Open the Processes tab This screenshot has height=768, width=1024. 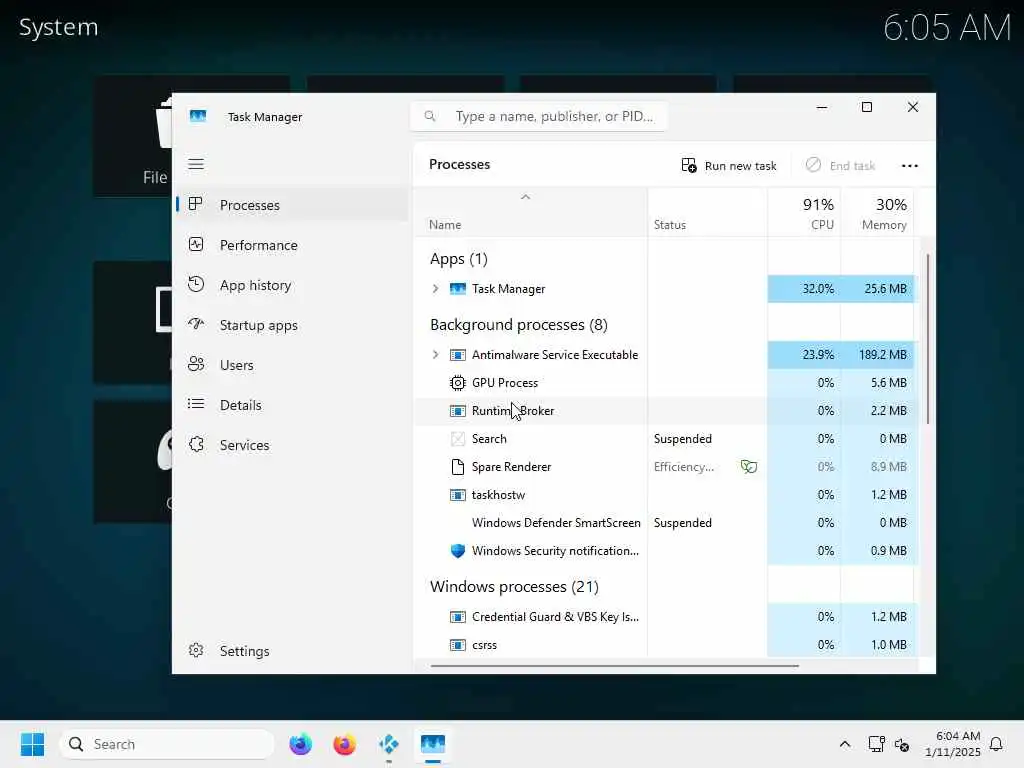(x=292, y=205)
